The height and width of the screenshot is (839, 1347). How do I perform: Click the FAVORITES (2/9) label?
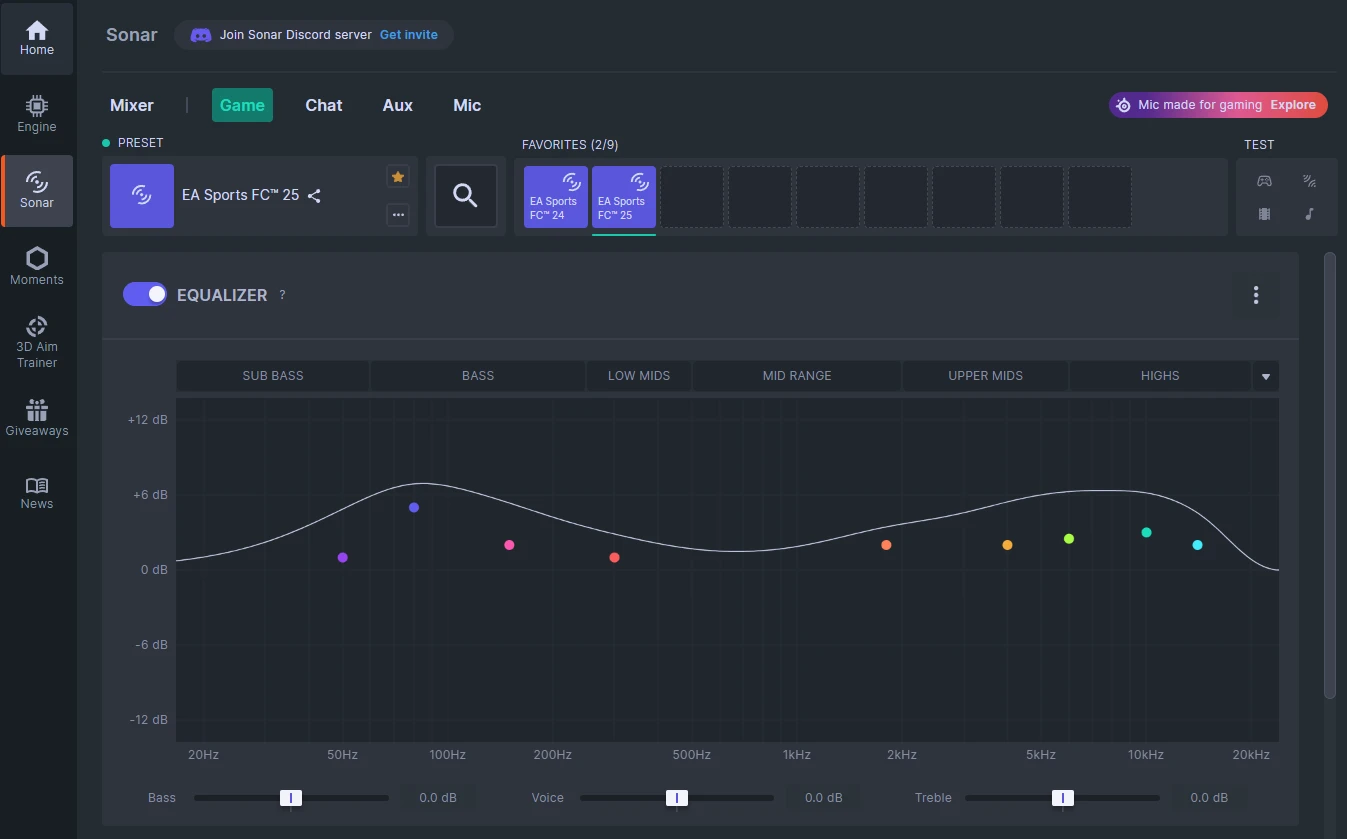point(570,145)
